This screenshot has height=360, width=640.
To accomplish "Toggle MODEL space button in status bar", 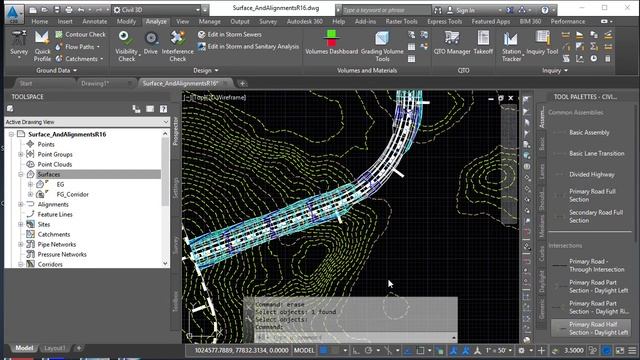I will 304,350.
